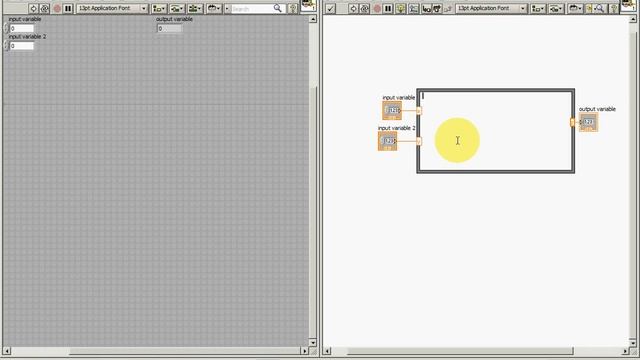The width and height of the screenshot is (640, 360).
Task: Click formula node output tunnel
Action: click(x=572, y=122)
